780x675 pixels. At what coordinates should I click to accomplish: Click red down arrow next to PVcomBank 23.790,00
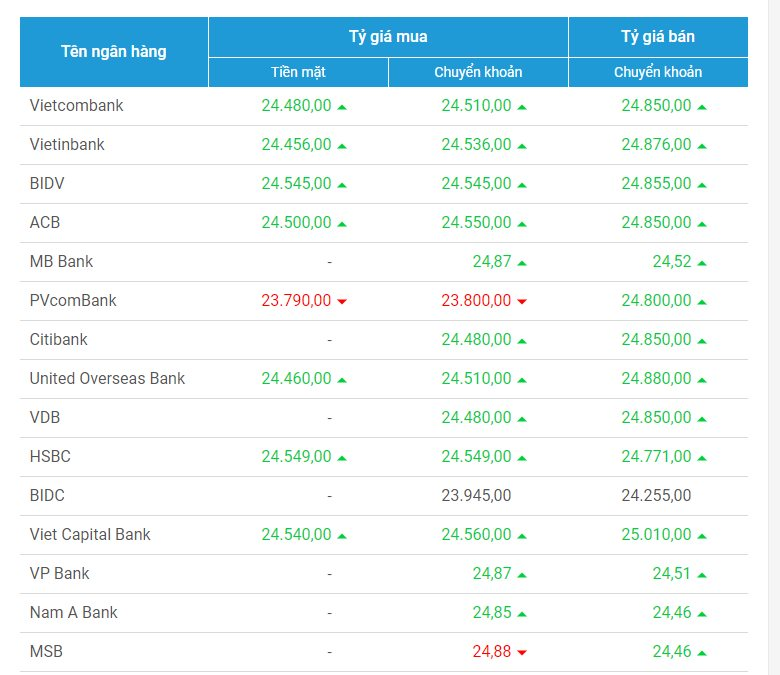click(x=342, y=301)
